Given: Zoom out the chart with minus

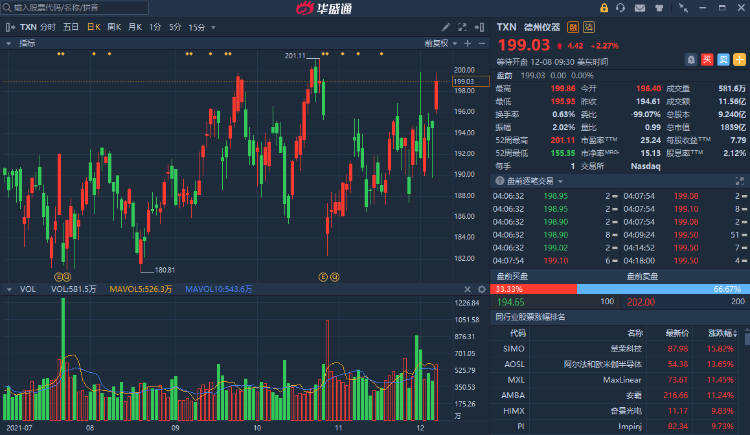Looking at the screenshot, I should tap(482, 43).
